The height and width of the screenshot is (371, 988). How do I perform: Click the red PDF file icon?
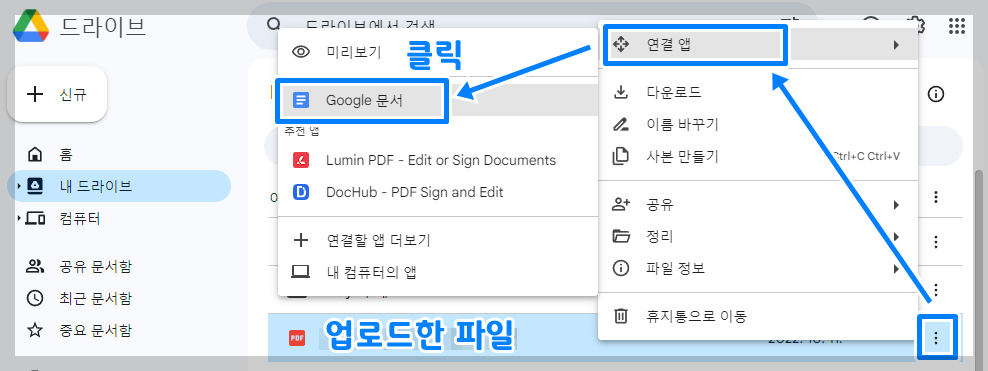pos(297,338)
